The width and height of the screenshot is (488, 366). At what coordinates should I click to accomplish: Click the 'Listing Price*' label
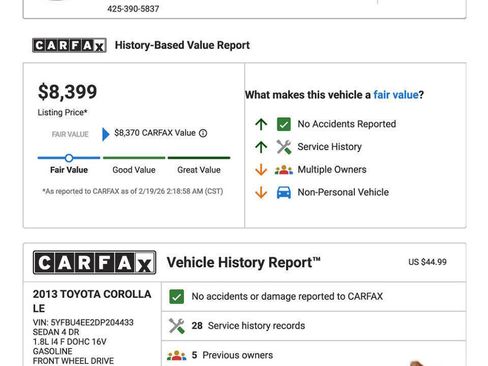tap(62, 113)
